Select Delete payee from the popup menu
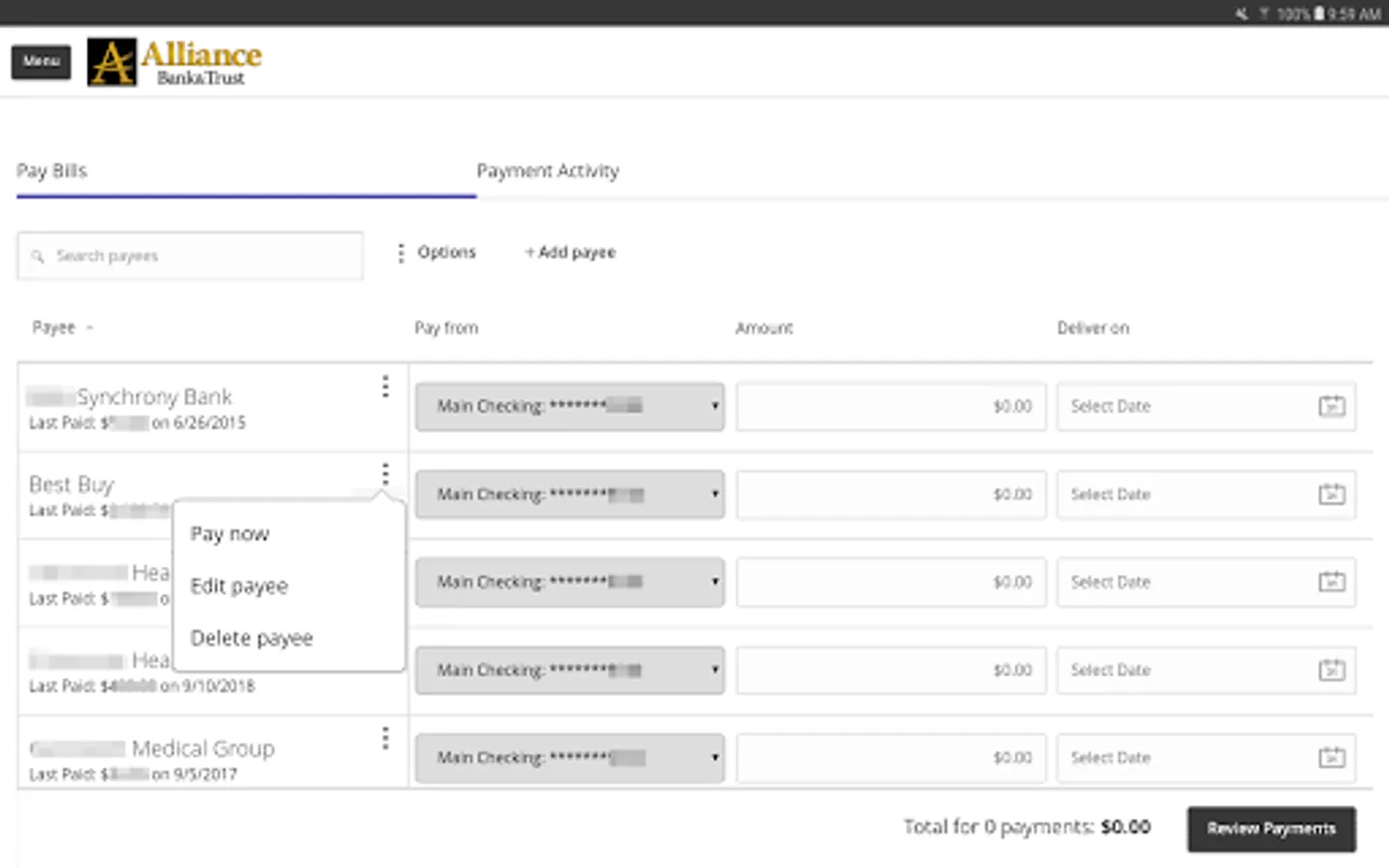The width and height of the screenshot is (1389, 868). point(252,638)
